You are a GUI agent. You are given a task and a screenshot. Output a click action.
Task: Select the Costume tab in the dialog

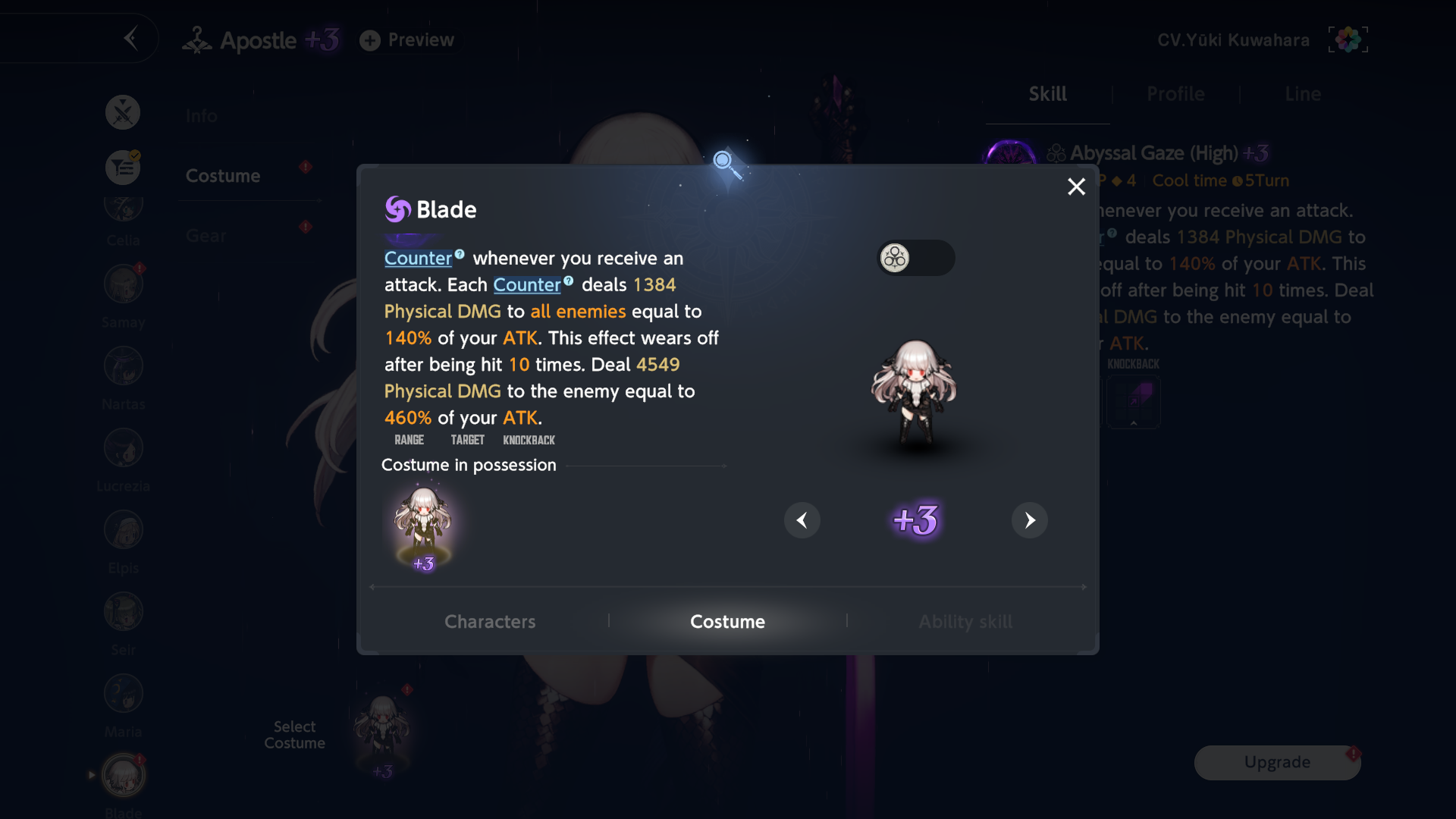point(727,622)
